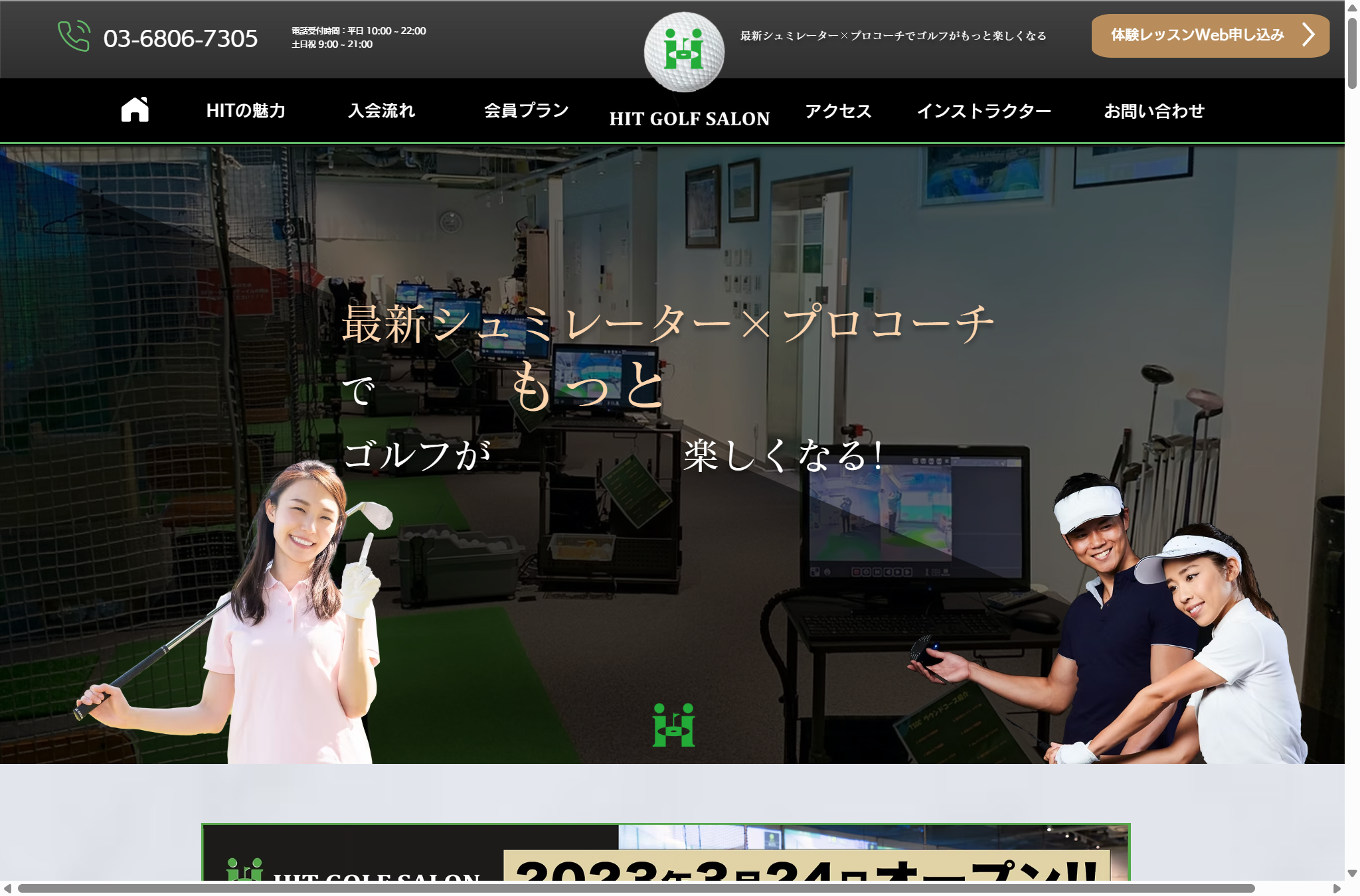1360x896 pixels.
Task: Click the opening announcement banner image
Action: pos(666,852)
